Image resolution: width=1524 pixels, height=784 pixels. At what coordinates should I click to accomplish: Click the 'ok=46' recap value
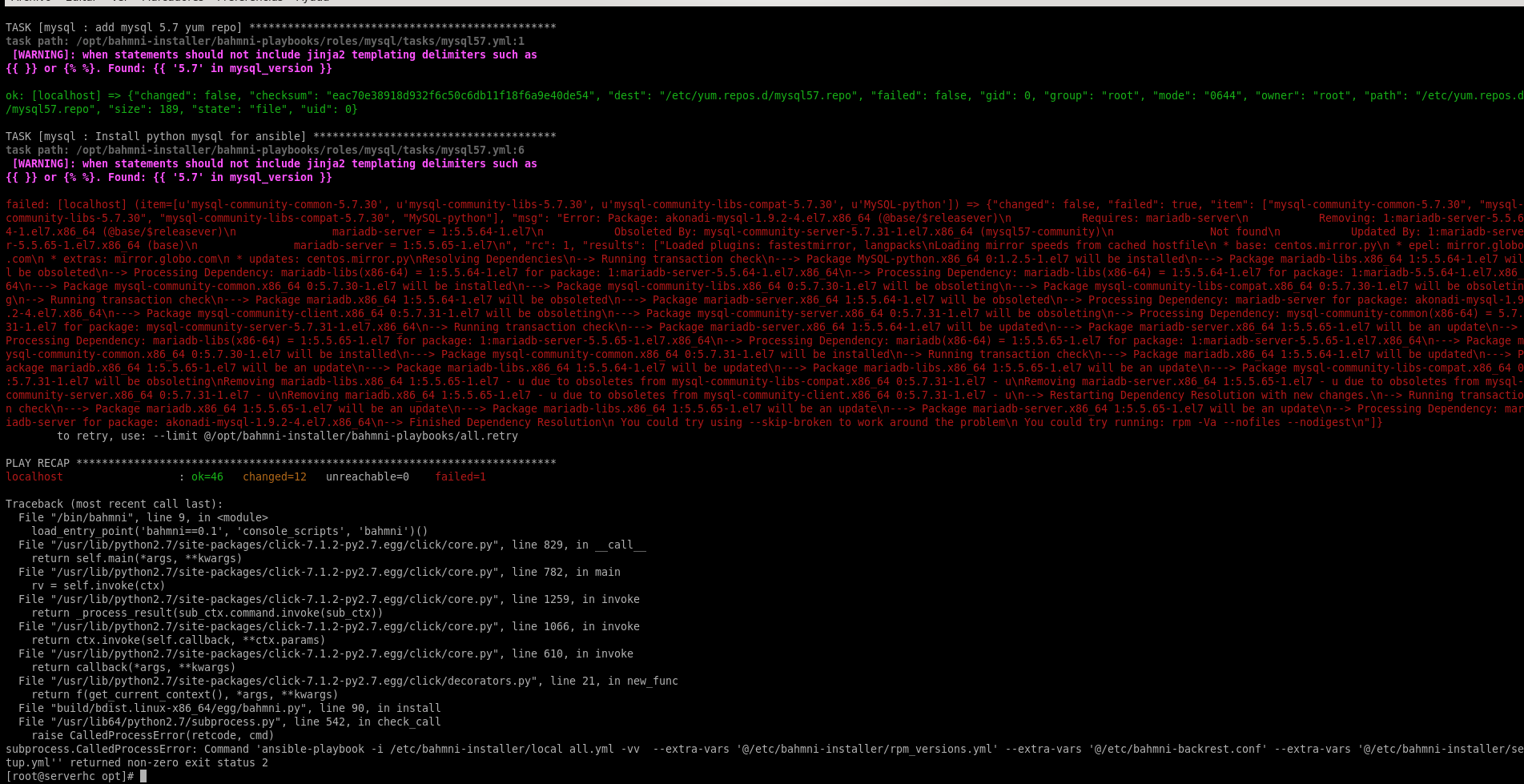pyautogui.click(x=207, y=476)
